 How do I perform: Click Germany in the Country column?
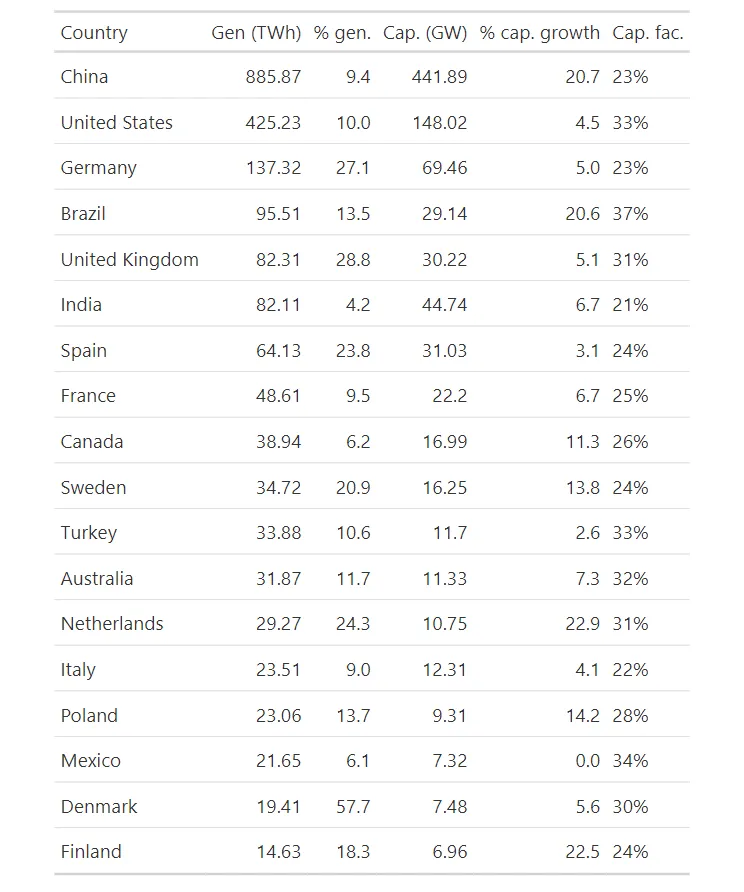click(x=98, y=168)
